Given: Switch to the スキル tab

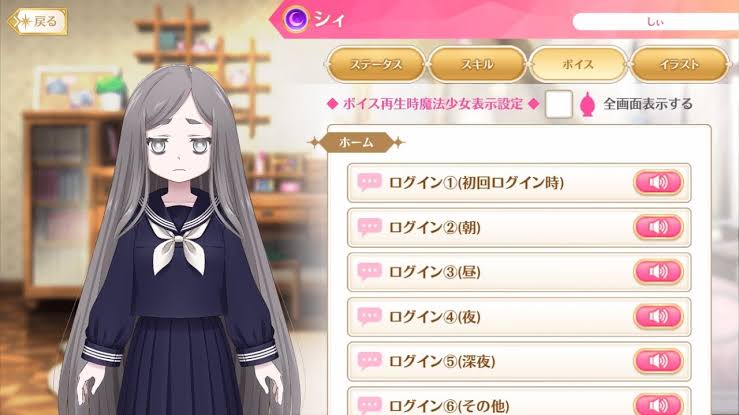Looking at the screenshot, I should click(477, 65).
